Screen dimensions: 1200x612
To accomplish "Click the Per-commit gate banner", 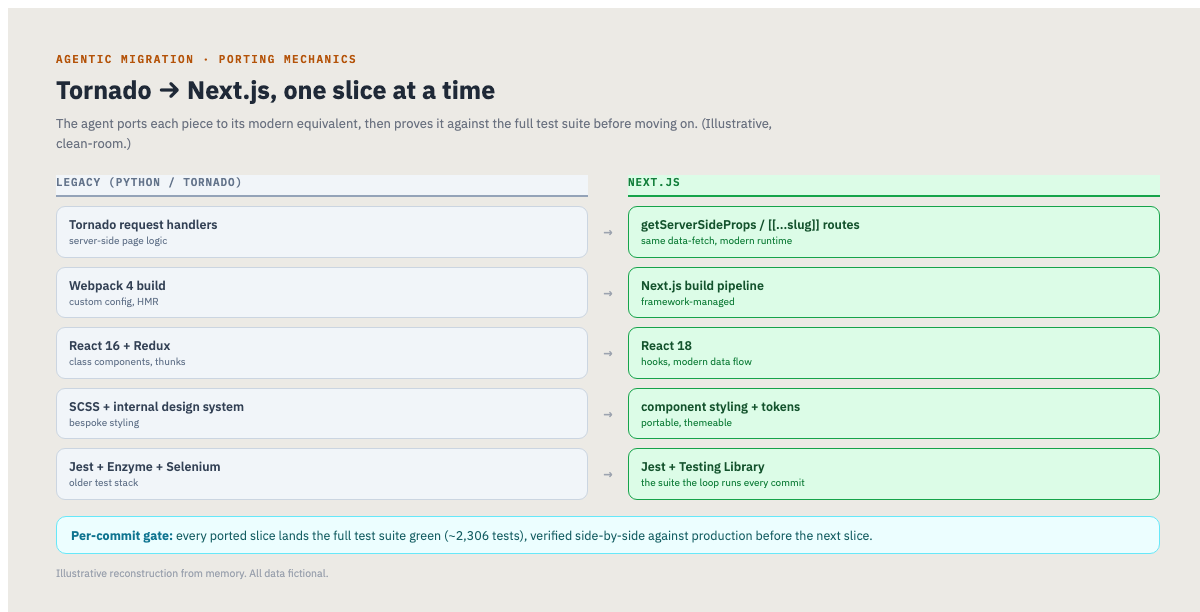I will (x=608, y=535).
